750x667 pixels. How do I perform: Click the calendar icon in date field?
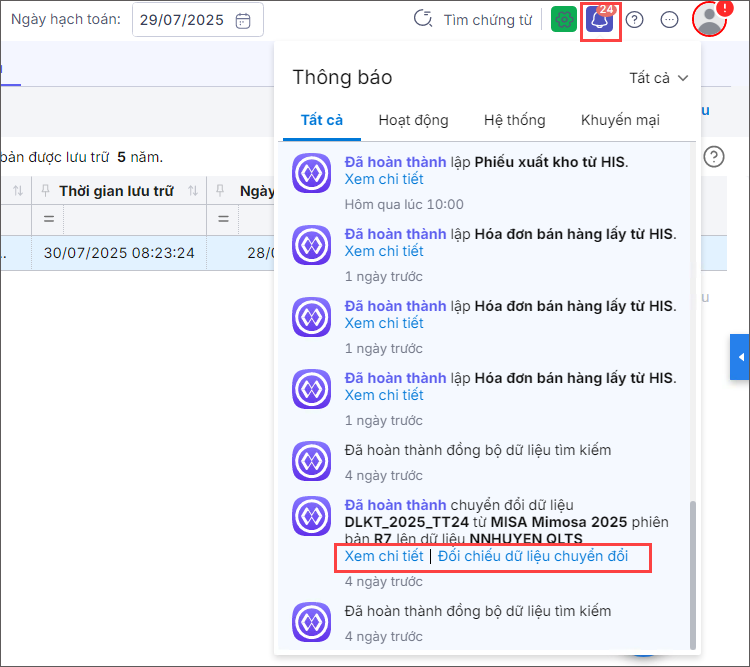tap(243, 20)
